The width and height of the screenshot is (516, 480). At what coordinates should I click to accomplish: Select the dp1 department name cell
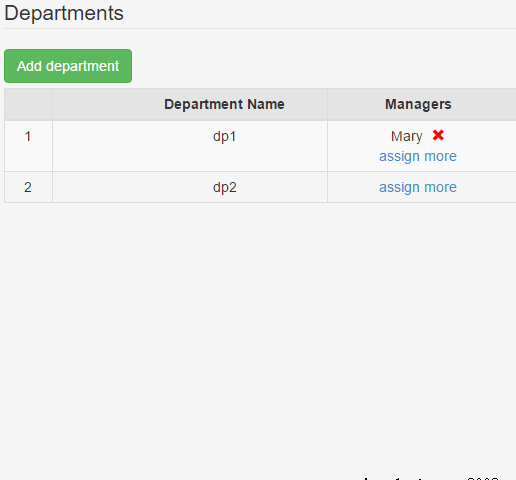190,146
